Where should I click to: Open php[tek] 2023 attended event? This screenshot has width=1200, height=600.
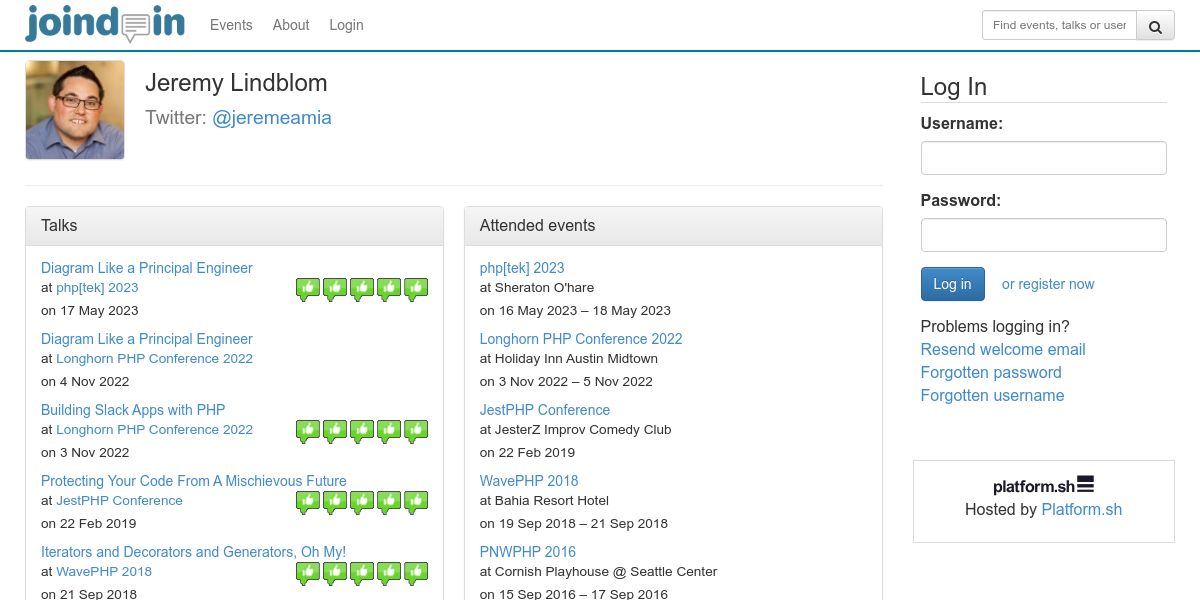point(522,268)
